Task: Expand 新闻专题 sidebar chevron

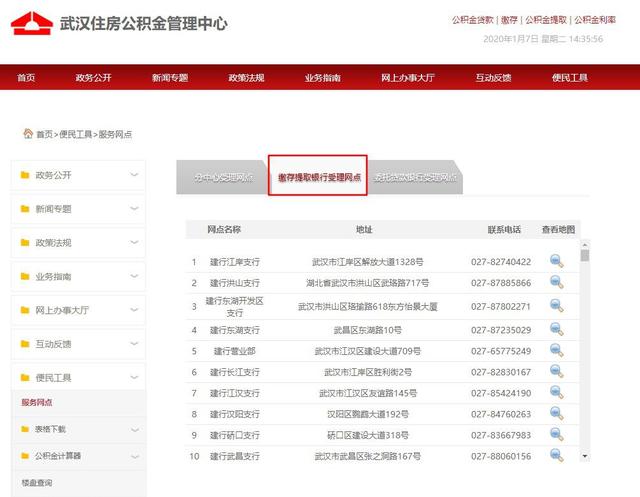Action: [x=134, y=209]
